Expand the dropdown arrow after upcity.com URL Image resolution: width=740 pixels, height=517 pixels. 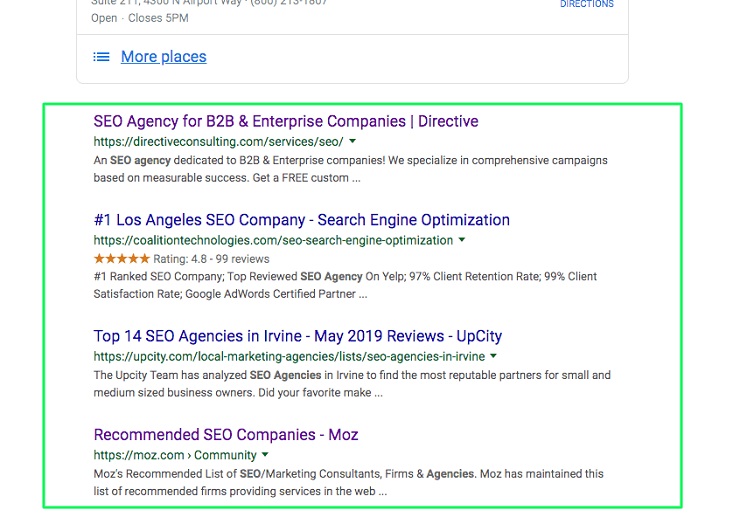[x=493, y=356]
